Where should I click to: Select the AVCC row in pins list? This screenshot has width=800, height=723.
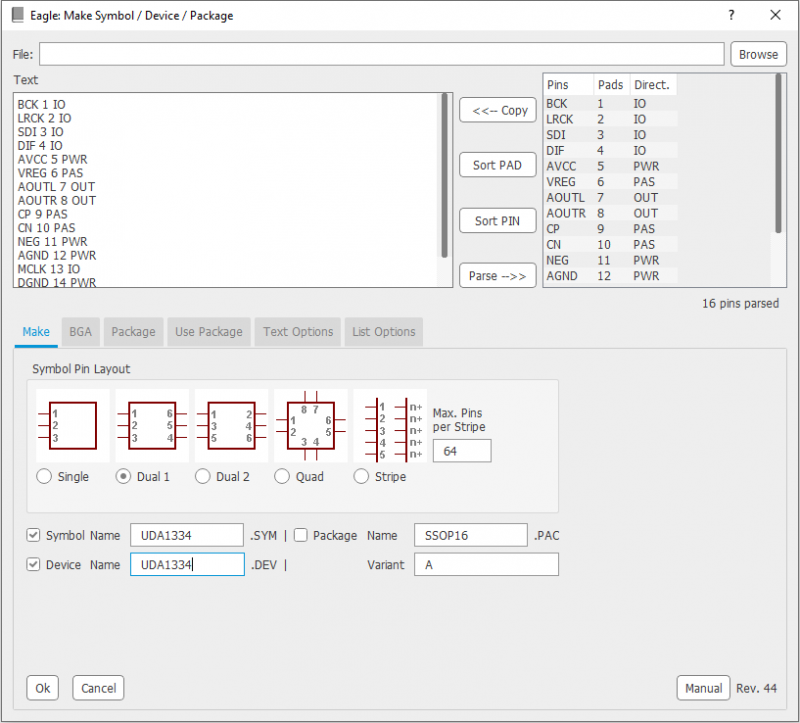[610, 166]
